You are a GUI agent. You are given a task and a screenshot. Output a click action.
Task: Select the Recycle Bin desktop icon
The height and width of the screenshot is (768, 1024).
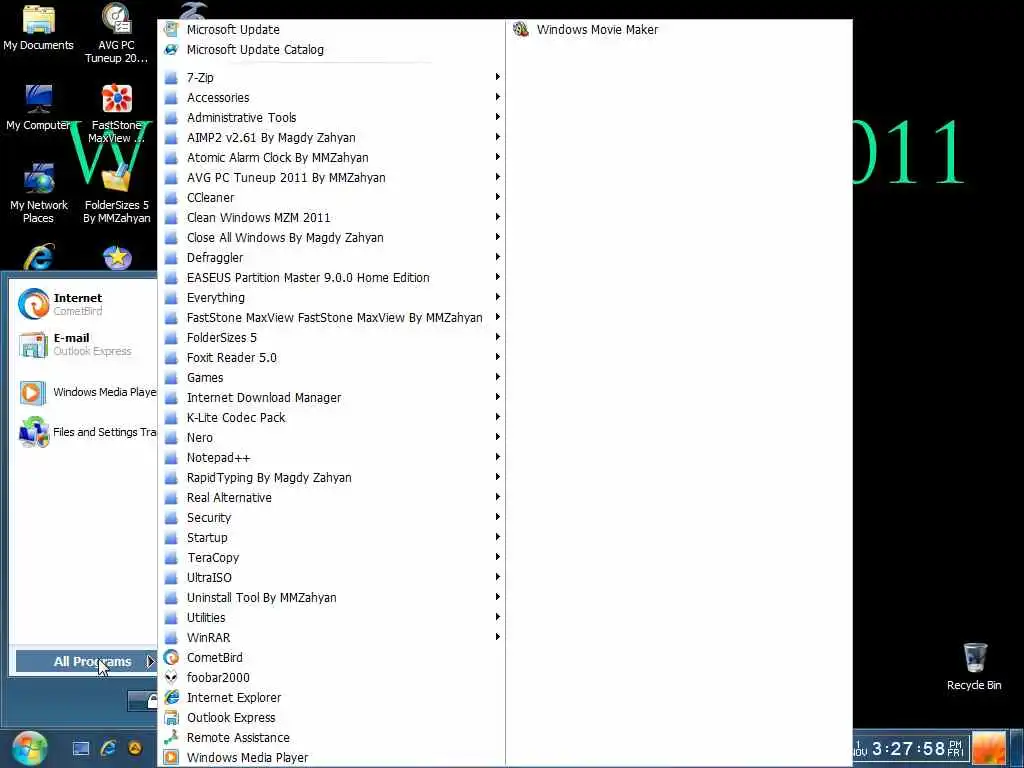(974, 667)
